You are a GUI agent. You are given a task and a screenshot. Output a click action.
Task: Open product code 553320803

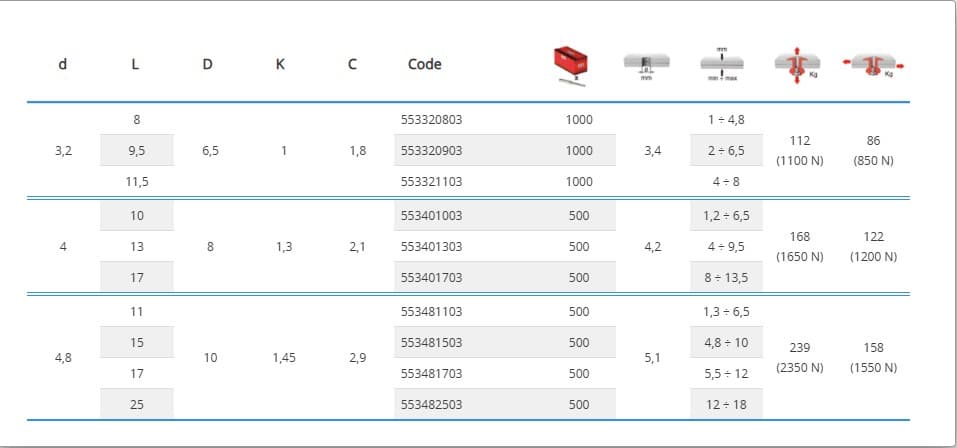pyautogui.click(x=431, y=119)
